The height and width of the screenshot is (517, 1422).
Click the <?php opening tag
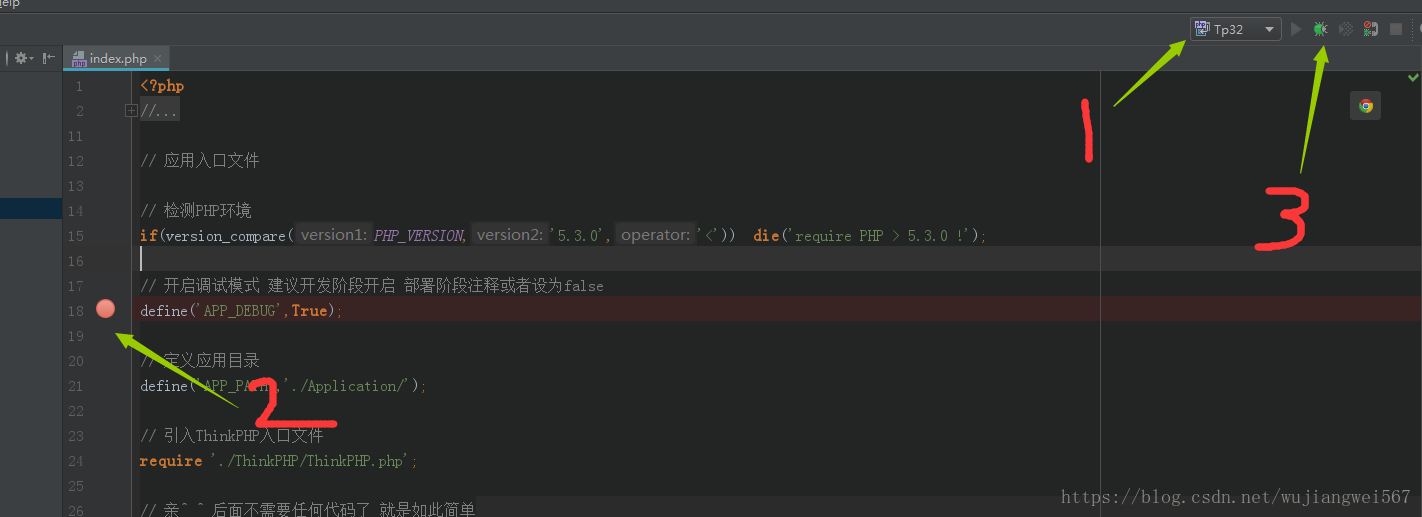click(162, 86)
